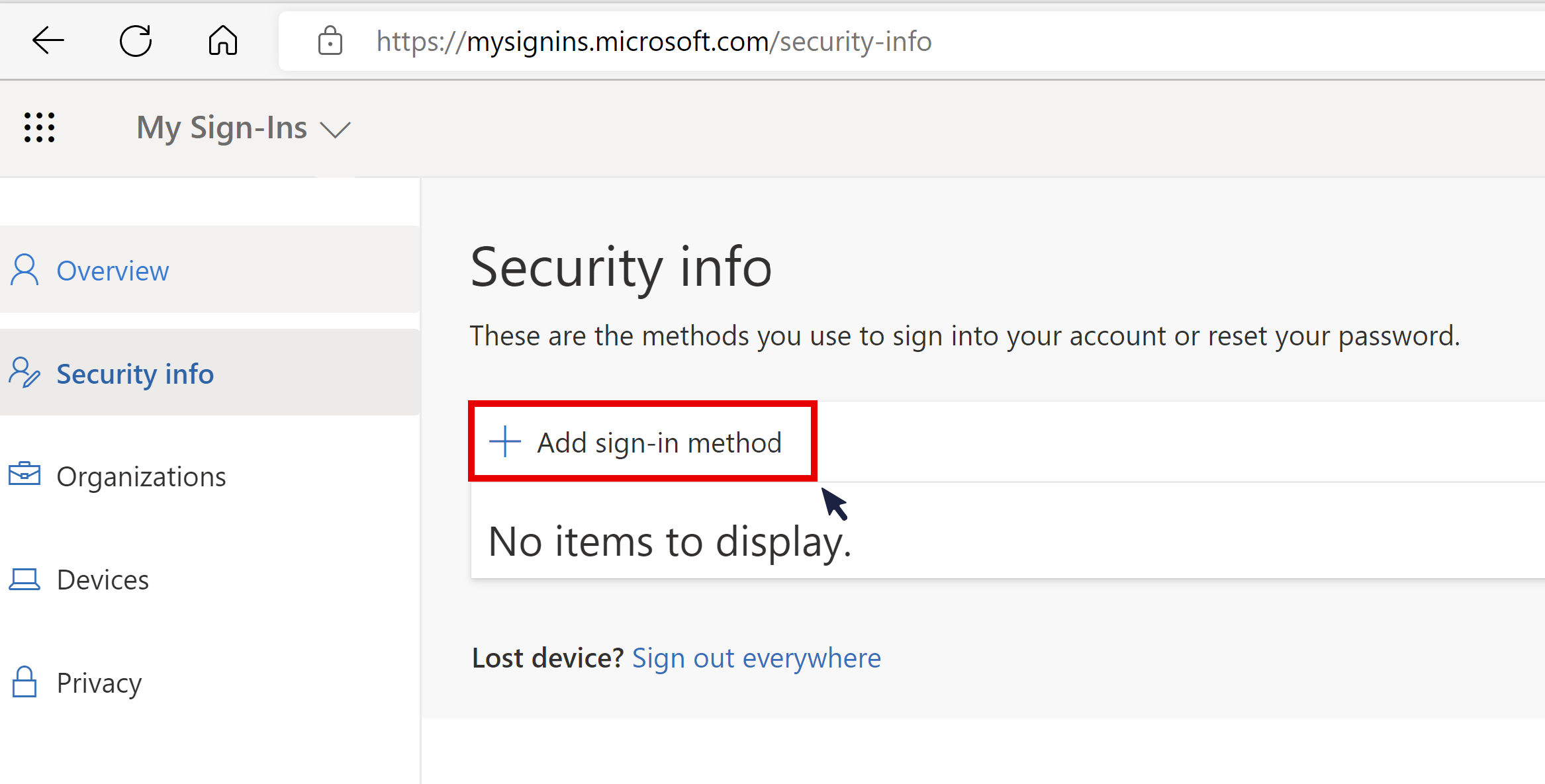Reload the page with refresh icon
1545x784 pixels.
pos(136,41)
